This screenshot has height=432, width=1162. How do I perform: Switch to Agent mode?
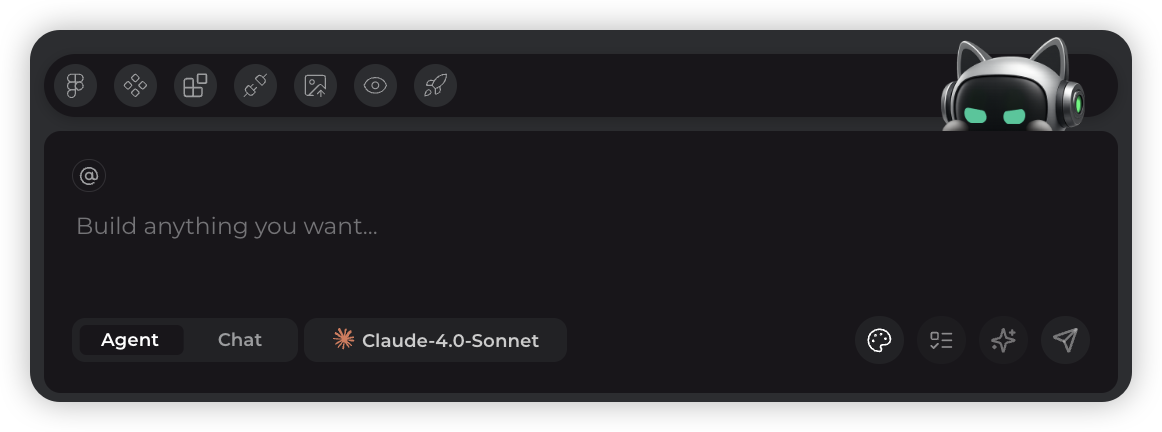[130, 340]
